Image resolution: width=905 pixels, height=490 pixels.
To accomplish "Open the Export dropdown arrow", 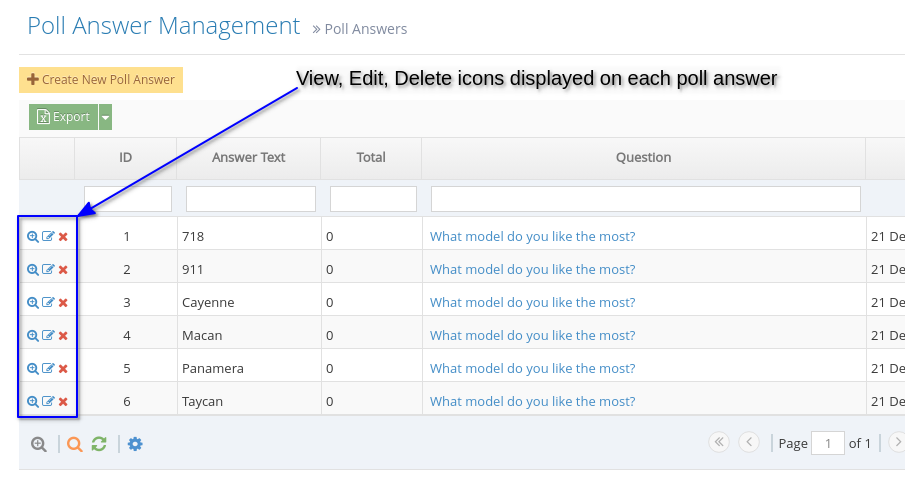I will coord(105,117).
